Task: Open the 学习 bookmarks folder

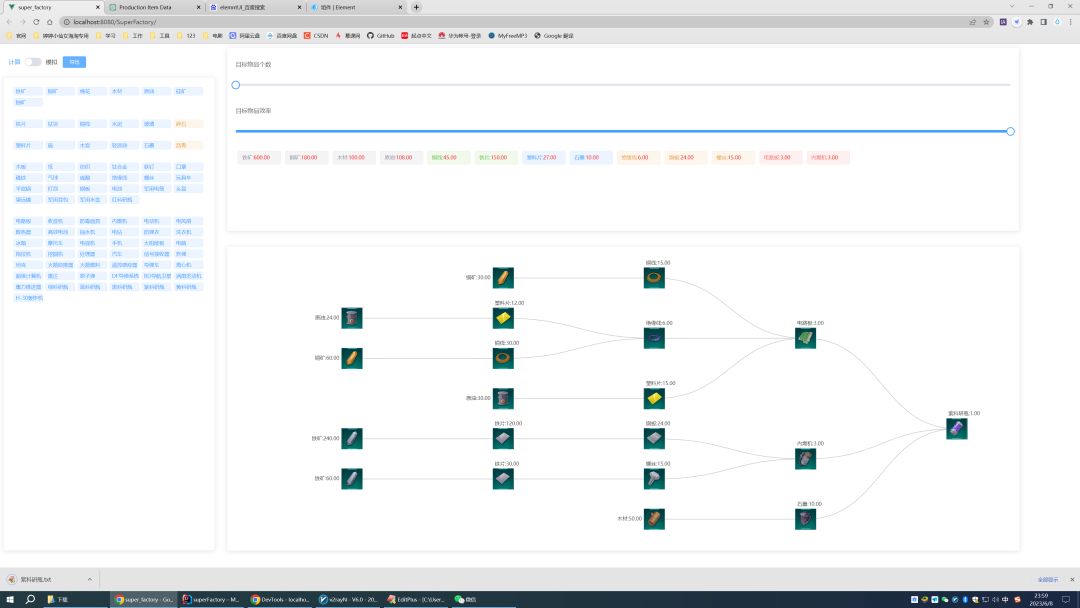Action: coord(109,35)
